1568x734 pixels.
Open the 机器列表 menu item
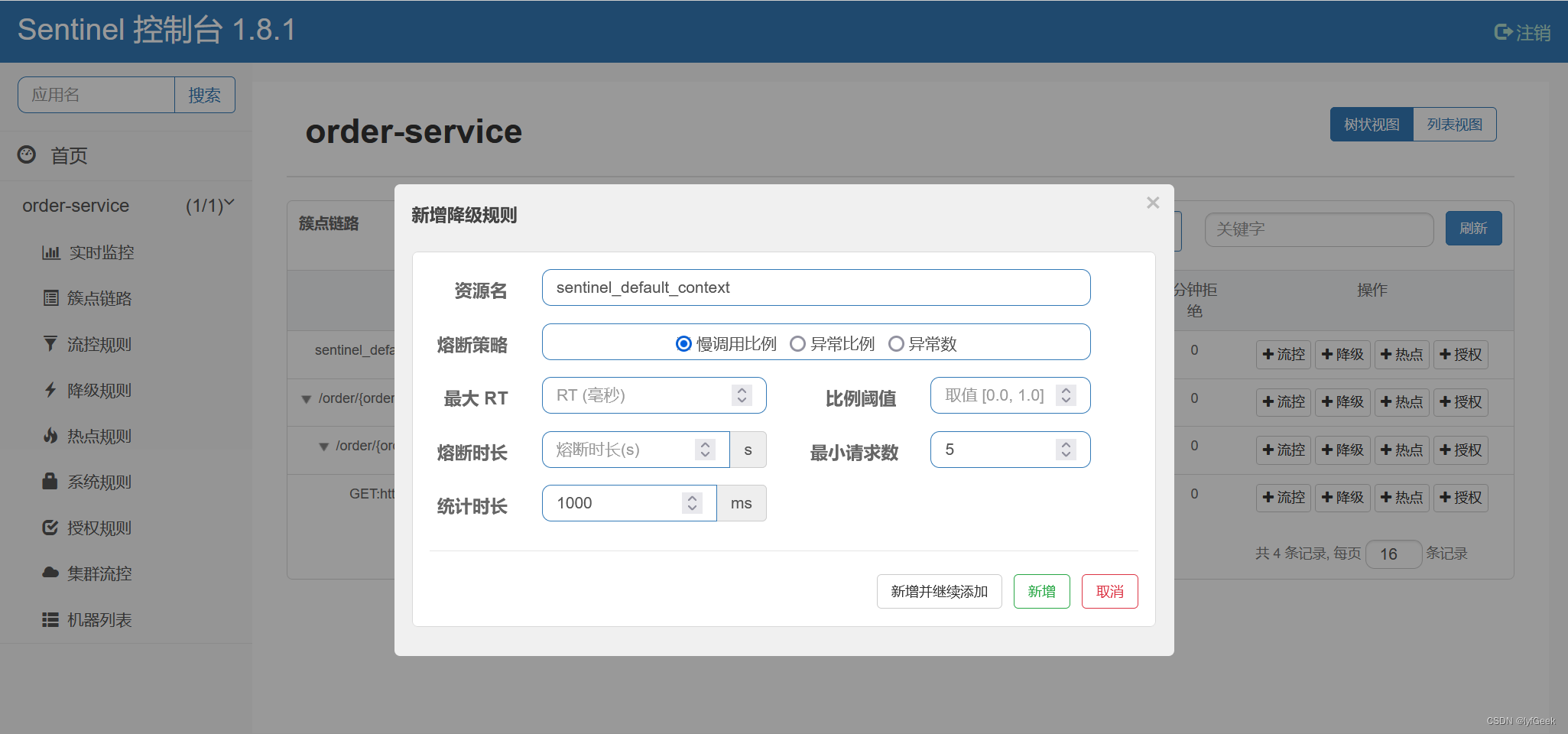click(99, 619)
